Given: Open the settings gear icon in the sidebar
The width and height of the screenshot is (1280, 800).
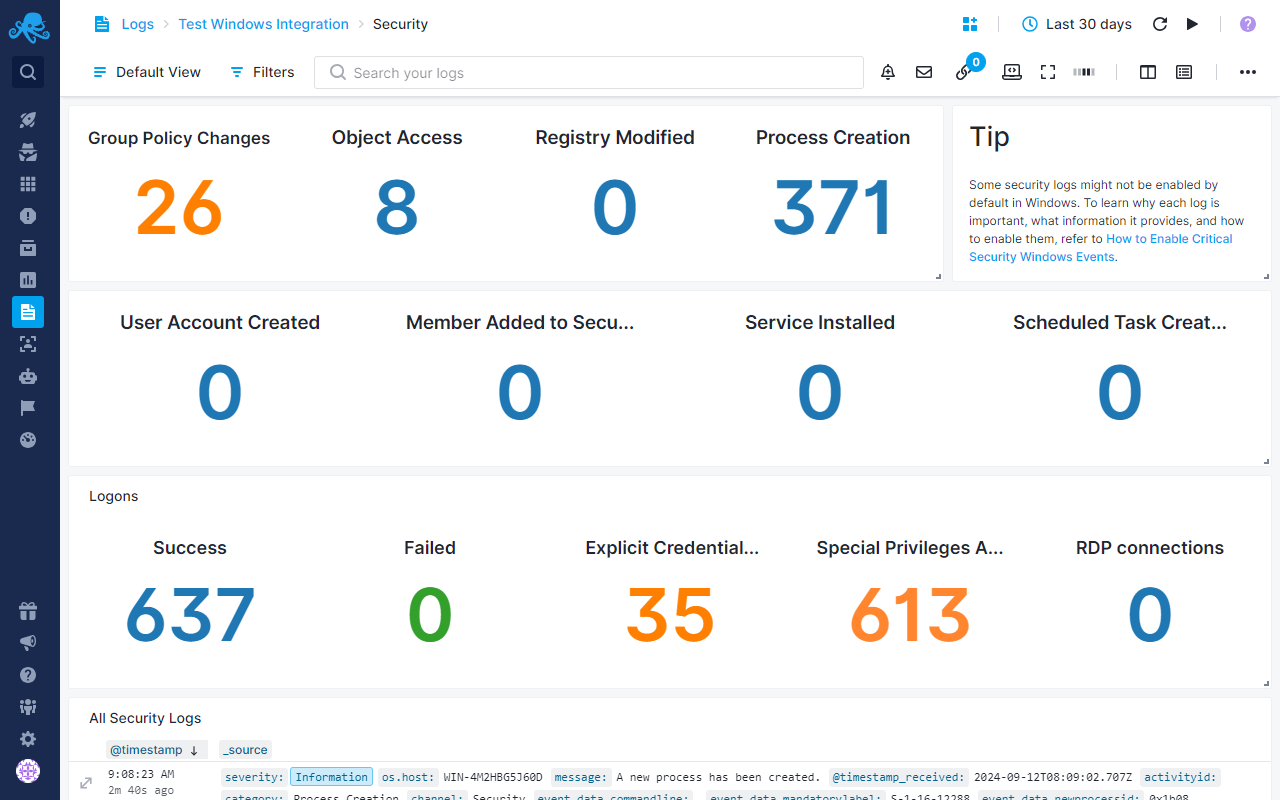Looking at the screenshot, I should (x=28, y=739).
